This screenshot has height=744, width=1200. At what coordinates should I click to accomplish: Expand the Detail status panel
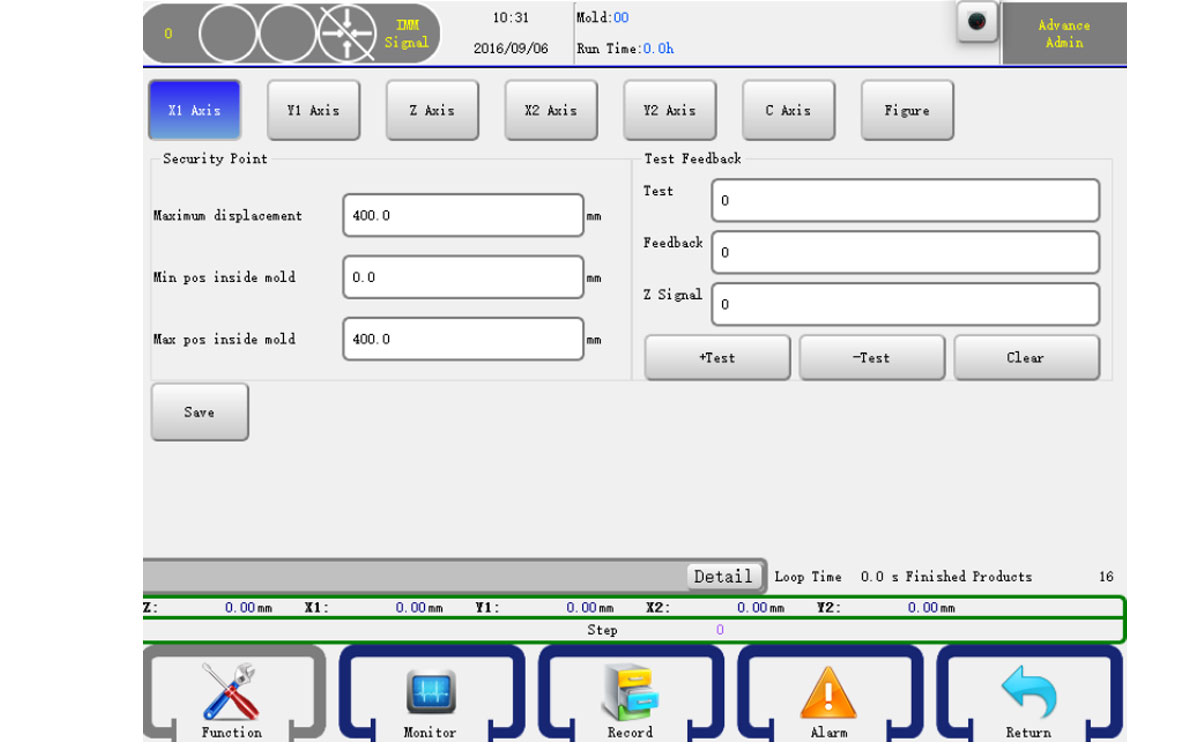coord(723,576)
